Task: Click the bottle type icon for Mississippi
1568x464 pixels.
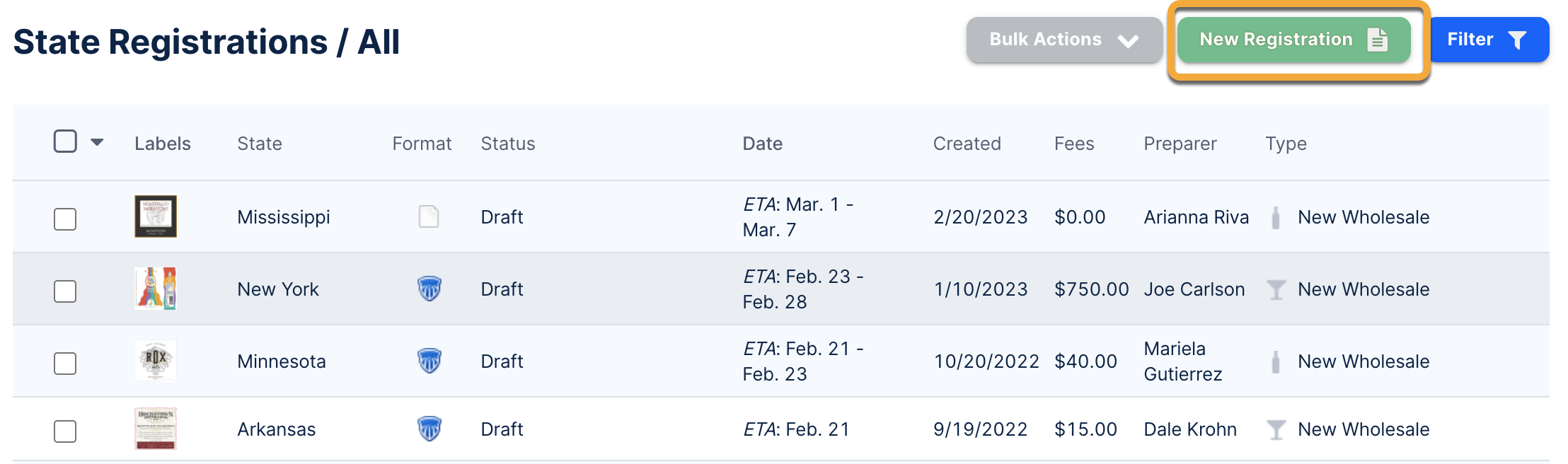Action: [1275, 217]
